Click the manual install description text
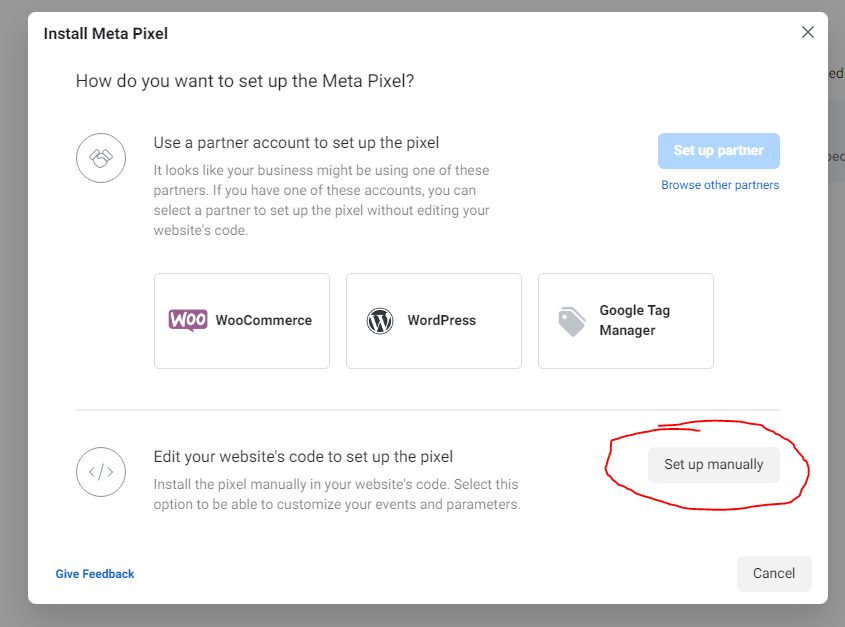The height and width of the screenshot is (627, 845). click(x=337, y=494)
